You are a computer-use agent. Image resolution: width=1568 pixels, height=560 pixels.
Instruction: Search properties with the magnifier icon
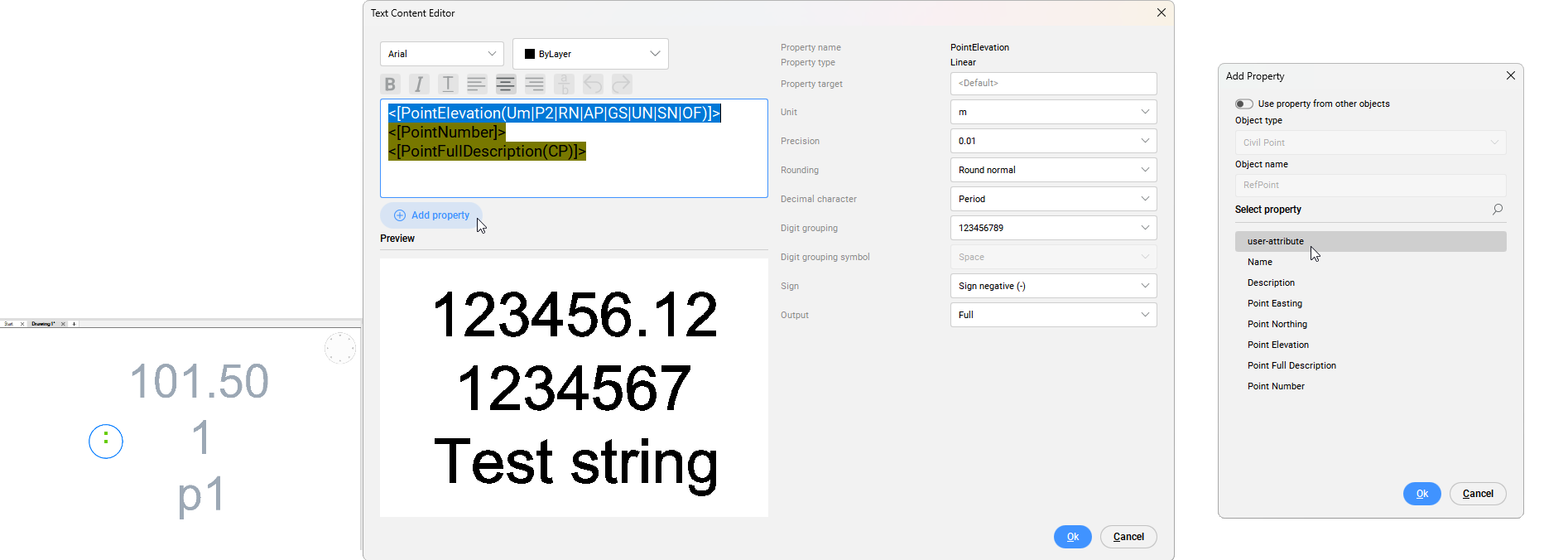(1497, 210)
